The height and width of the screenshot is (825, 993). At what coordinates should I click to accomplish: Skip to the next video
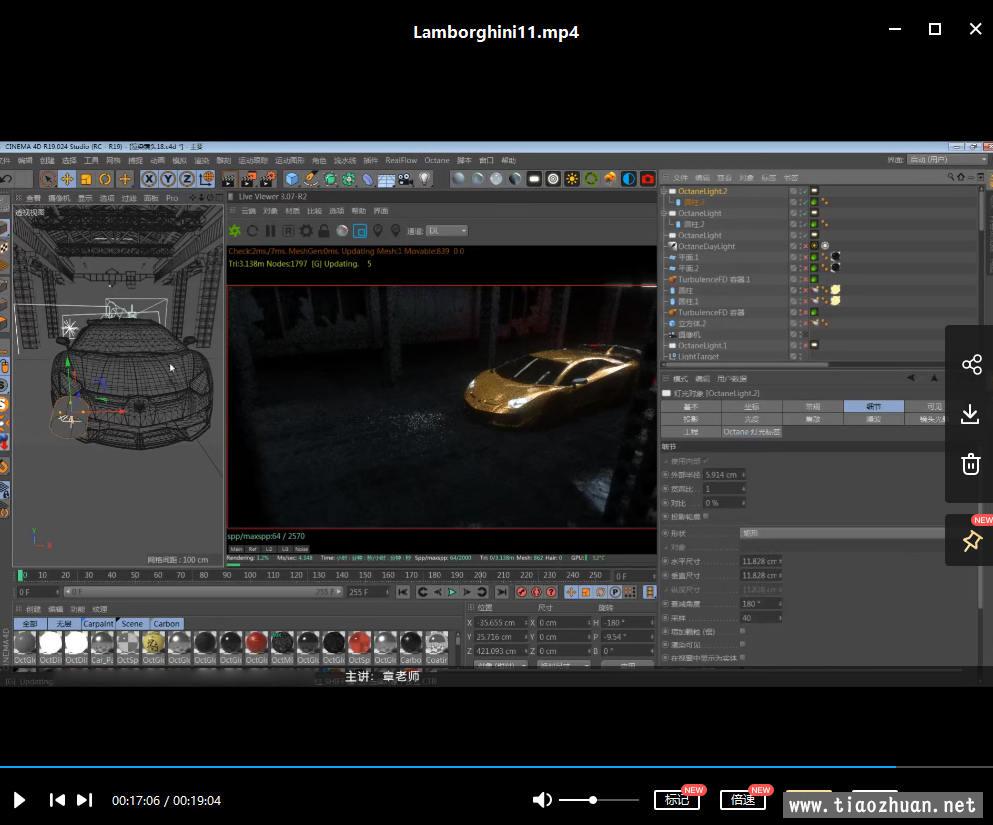coord(85,800)
